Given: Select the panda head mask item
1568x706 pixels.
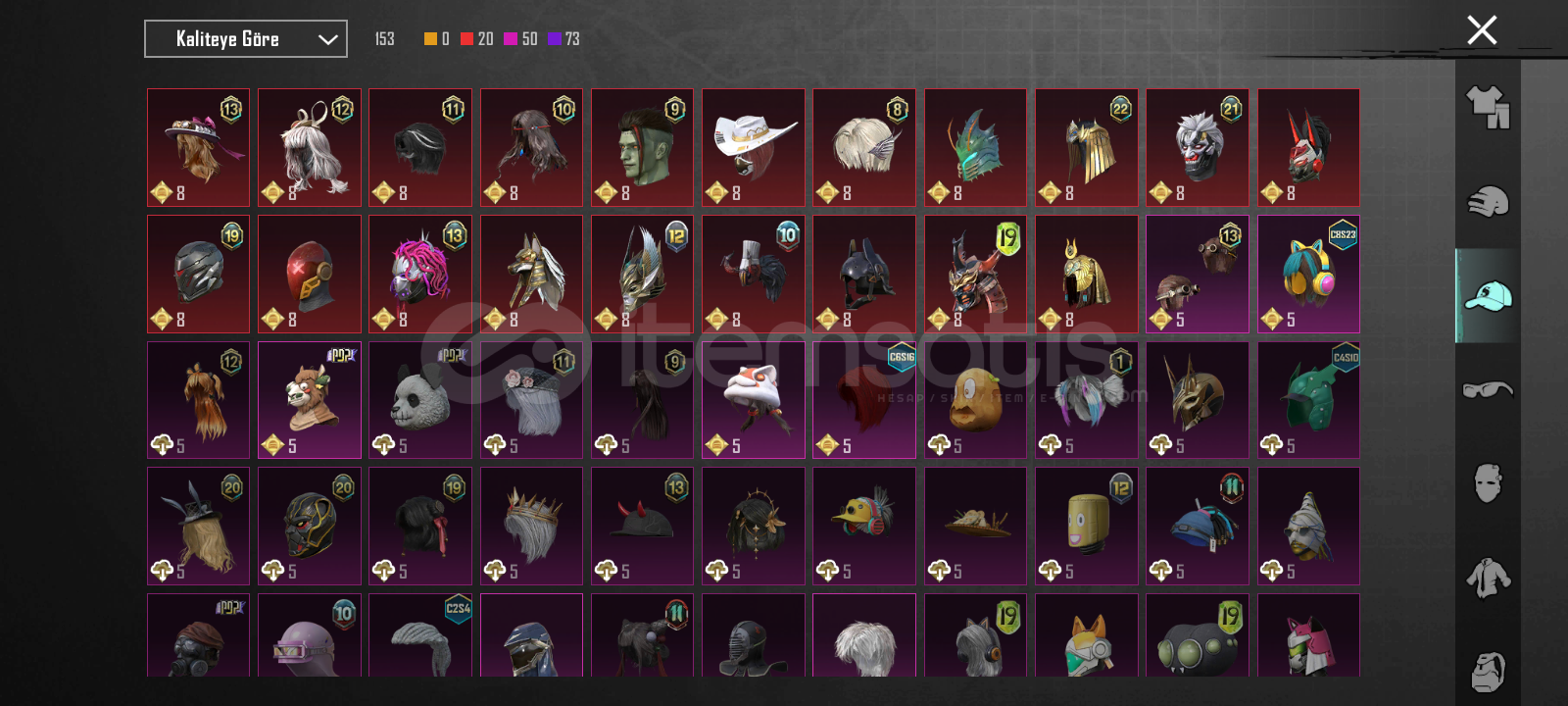Looking at the screenshot, I should [x=420, y=400].
